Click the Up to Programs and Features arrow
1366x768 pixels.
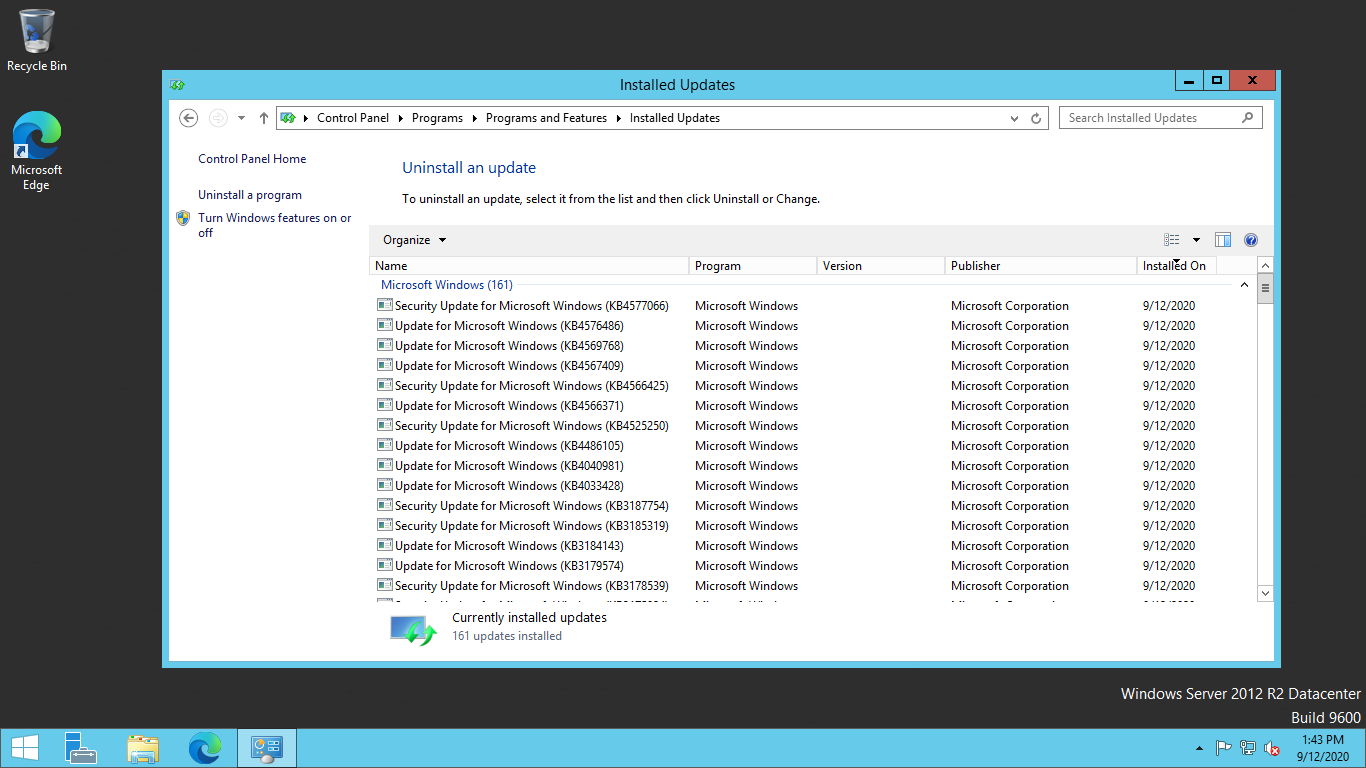[x=264, y=118]
